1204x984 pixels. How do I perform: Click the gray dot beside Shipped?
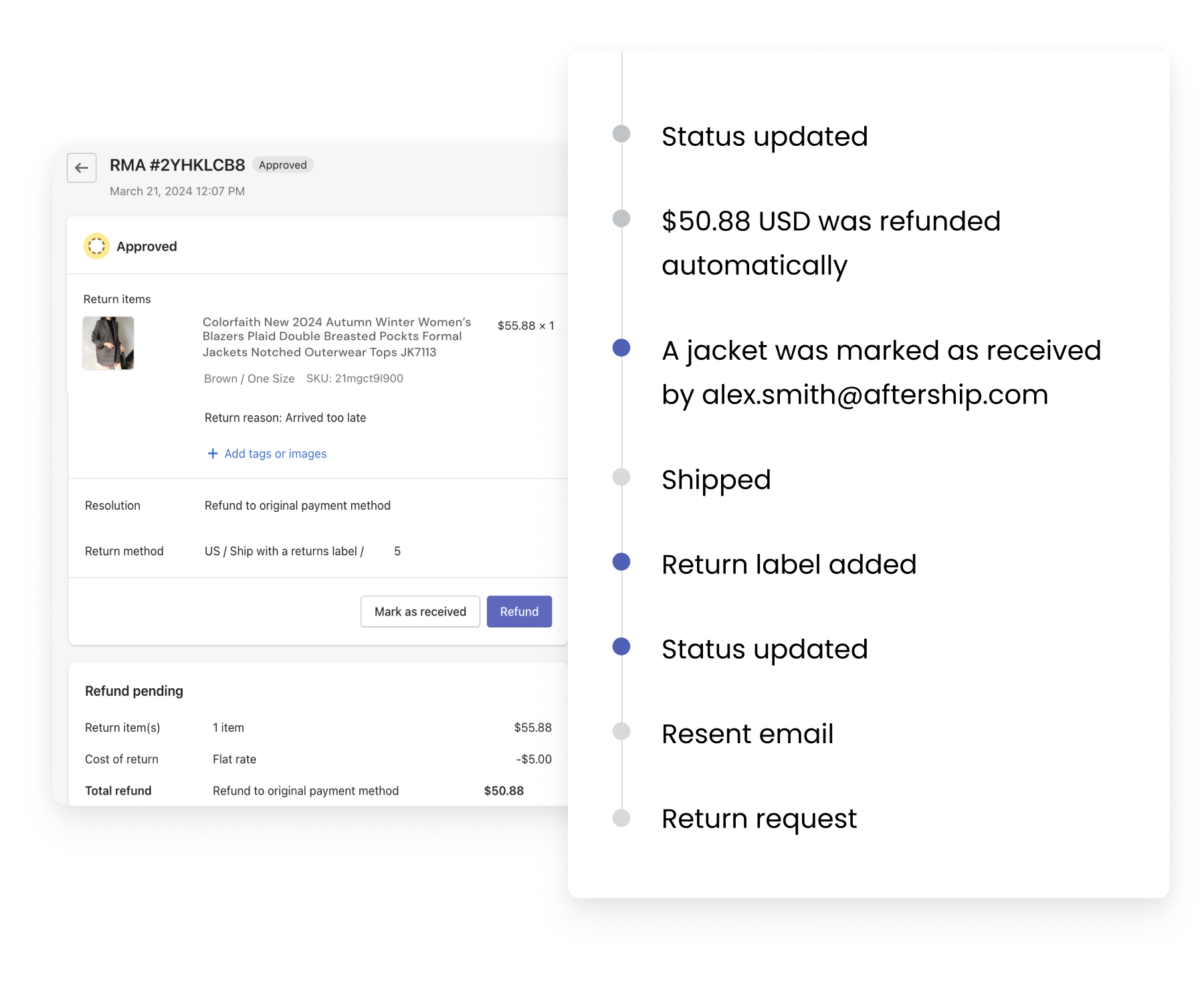click(623, 477)
